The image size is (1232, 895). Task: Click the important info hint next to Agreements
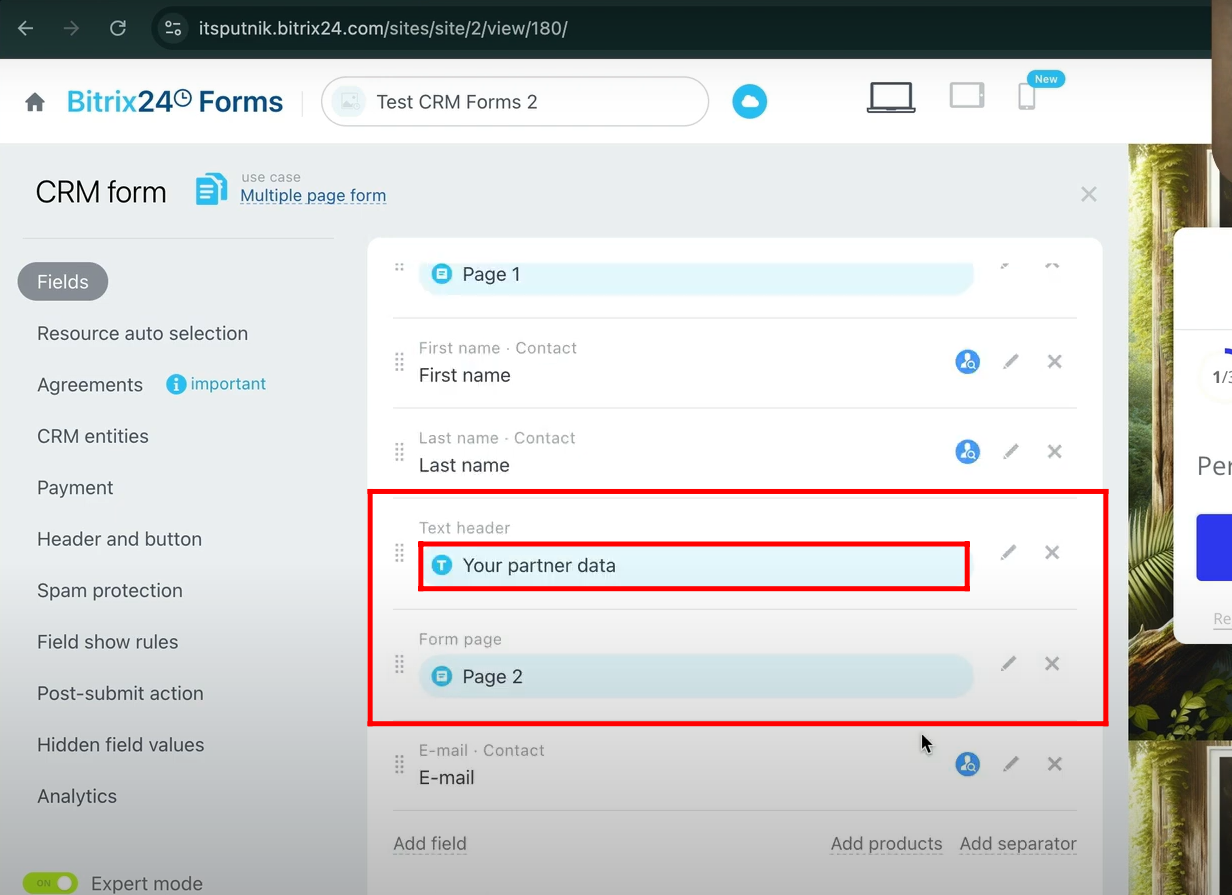[216, 384]
